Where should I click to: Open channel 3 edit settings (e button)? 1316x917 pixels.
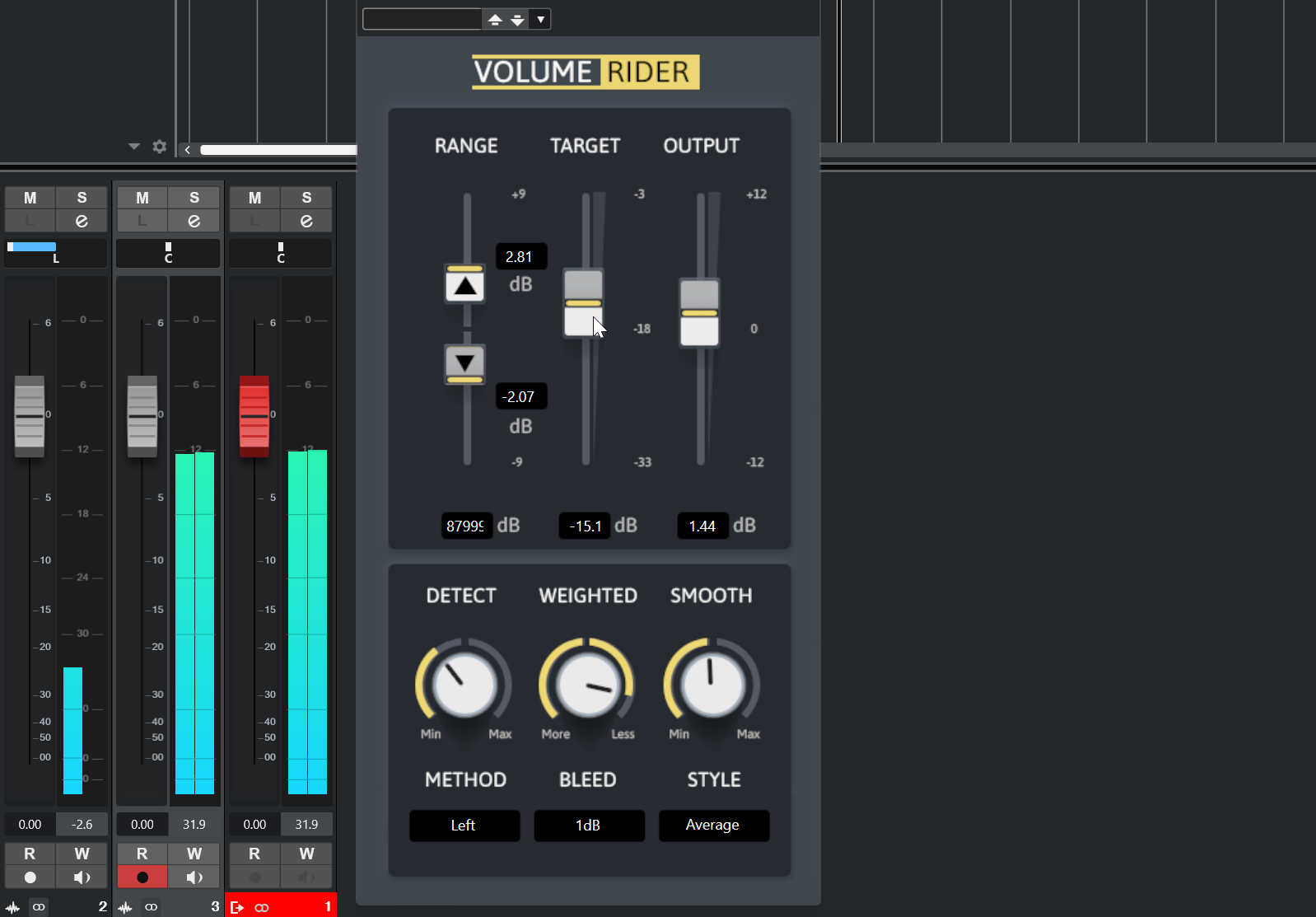click(x=194, y=221)
